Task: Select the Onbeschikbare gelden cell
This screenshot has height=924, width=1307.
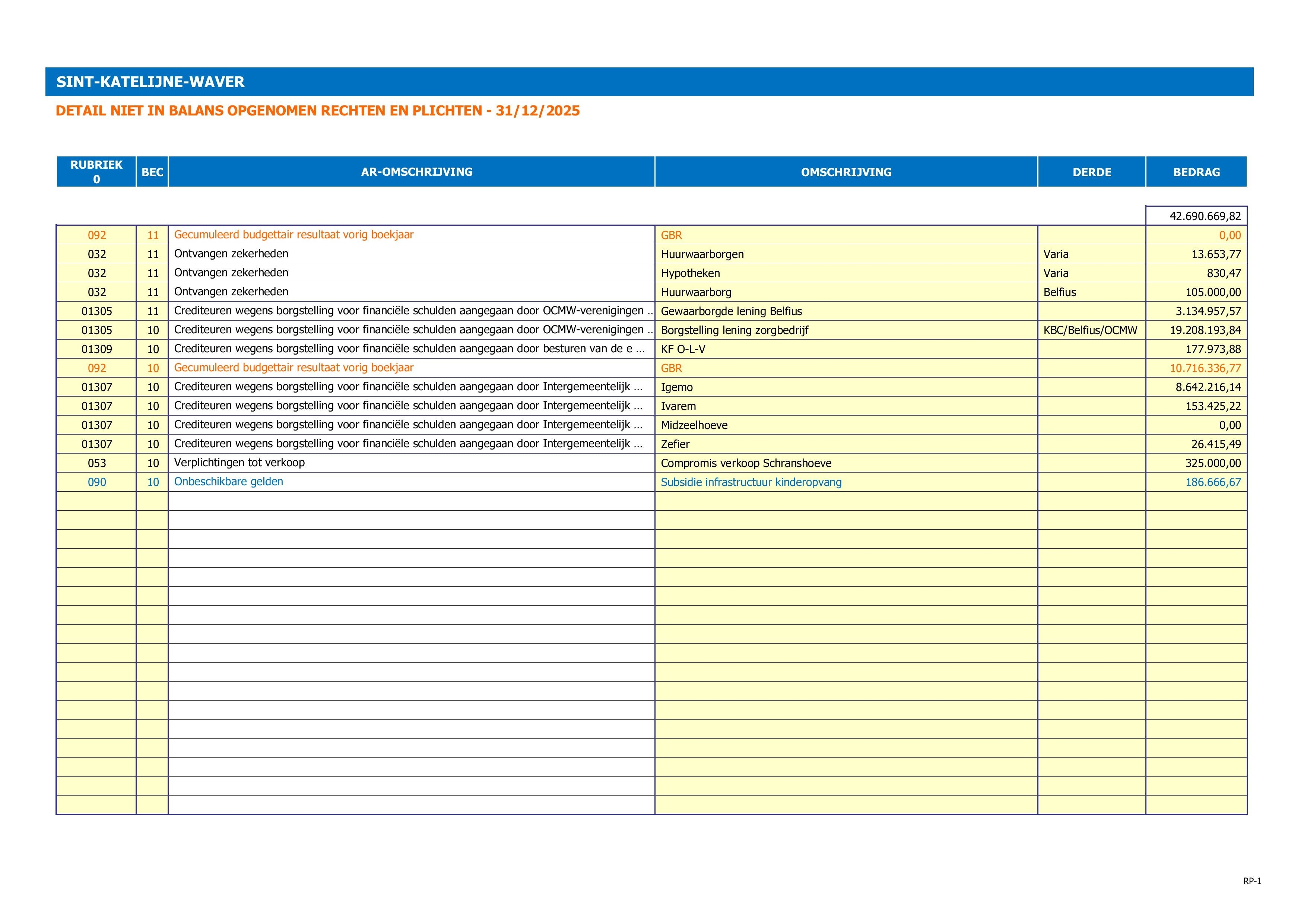Action: pos(412,482)
